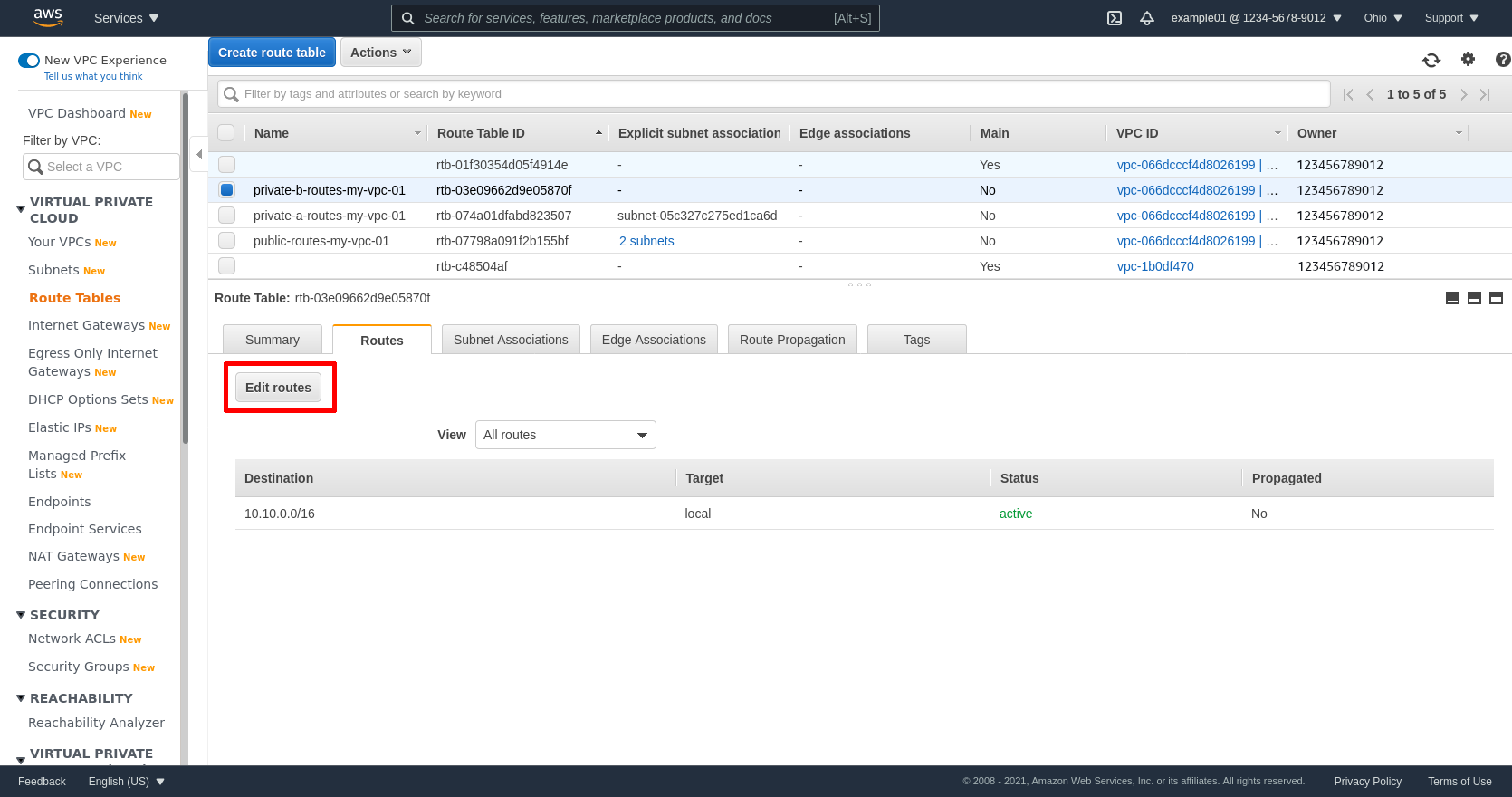Go to previous page of results

[1370, 94]
